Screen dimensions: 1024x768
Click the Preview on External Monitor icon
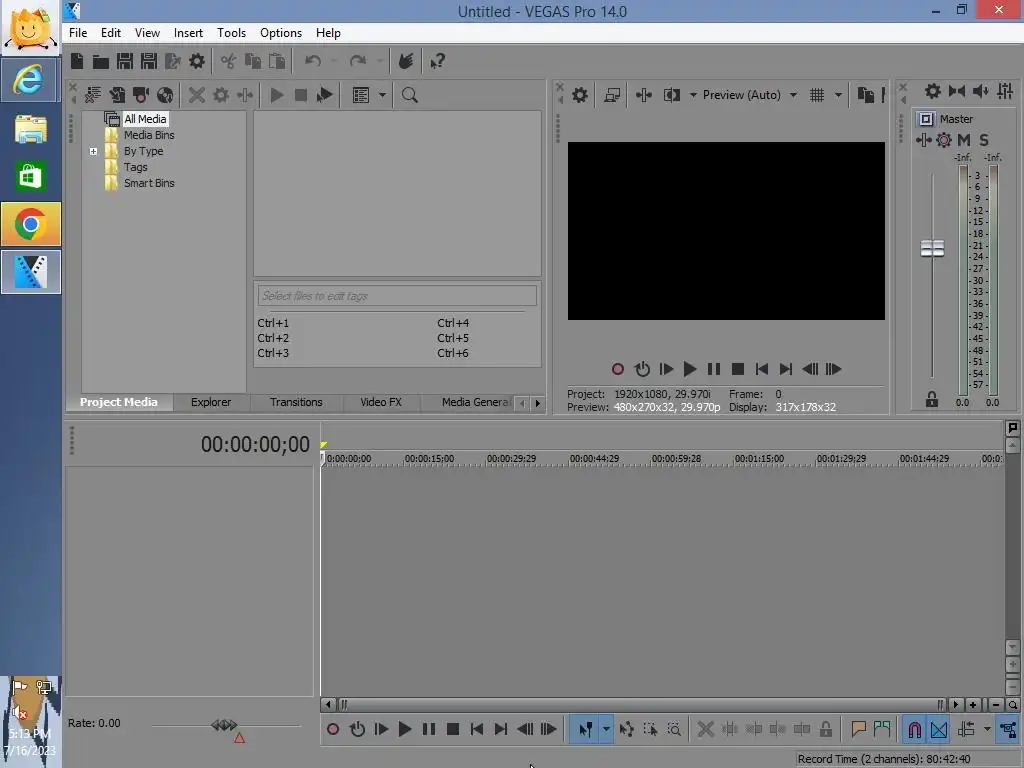click(x=612, y=95)
